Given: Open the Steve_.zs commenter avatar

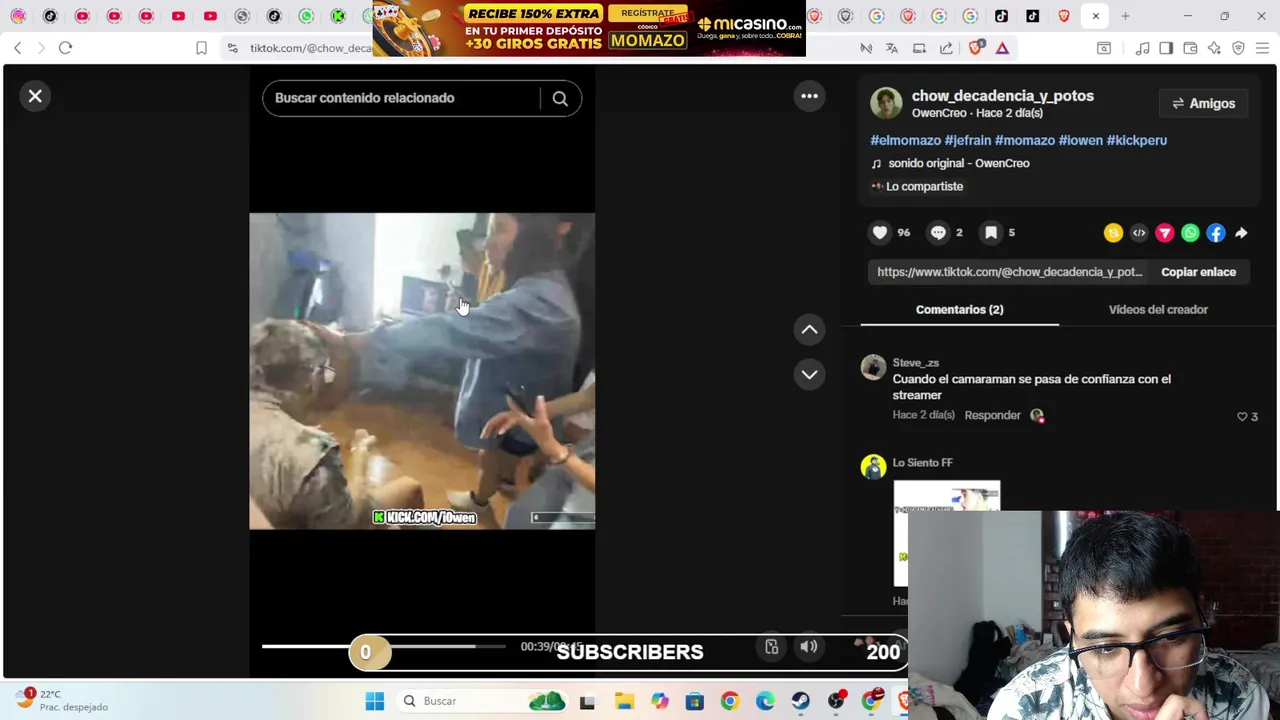Looking at the screenshot, I should 873,368.
